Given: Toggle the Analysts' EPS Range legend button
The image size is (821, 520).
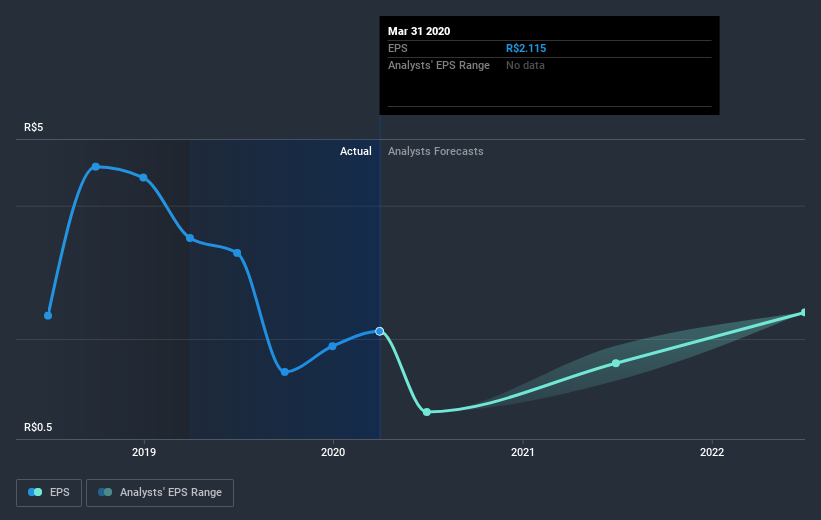Looking at the screenshot, I should click(x=160, y=492).
